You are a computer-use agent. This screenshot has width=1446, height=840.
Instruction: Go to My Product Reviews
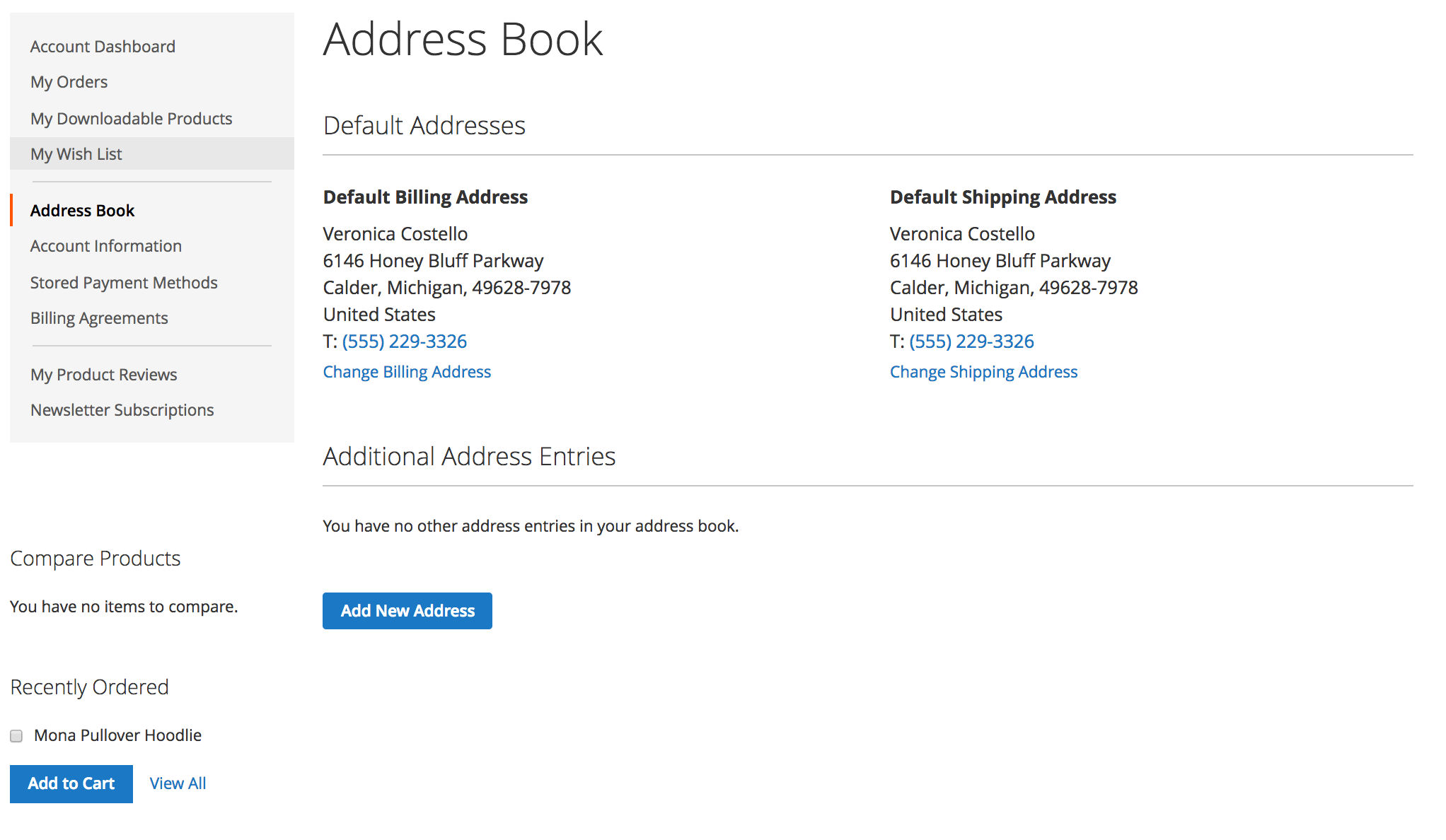tap(104, 374)
